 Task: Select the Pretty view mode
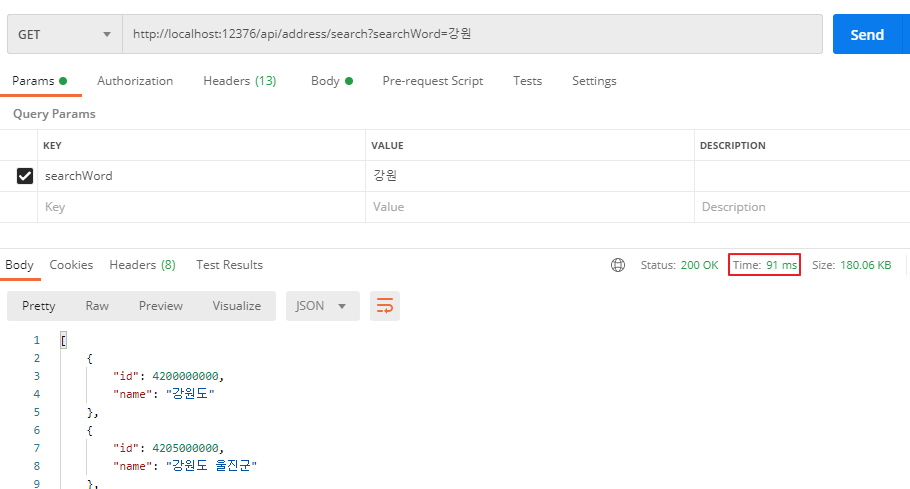pyautogui.click(x=38, y=306)
